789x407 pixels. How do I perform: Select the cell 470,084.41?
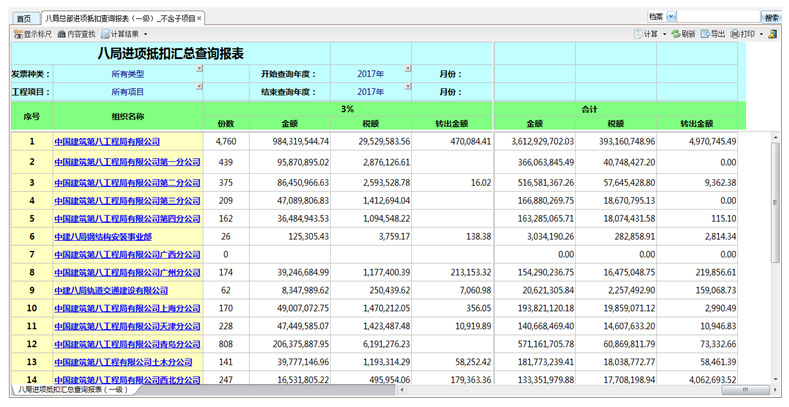452,142
